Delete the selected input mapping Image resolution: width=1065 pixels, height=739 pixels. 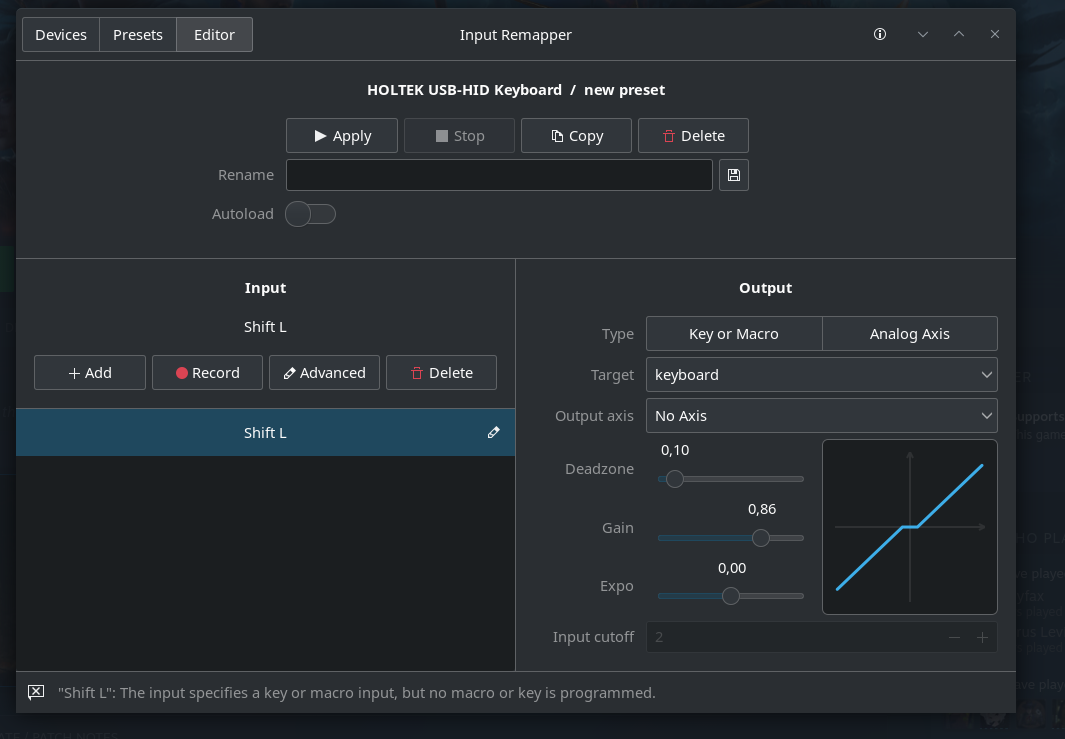point(441,373)
